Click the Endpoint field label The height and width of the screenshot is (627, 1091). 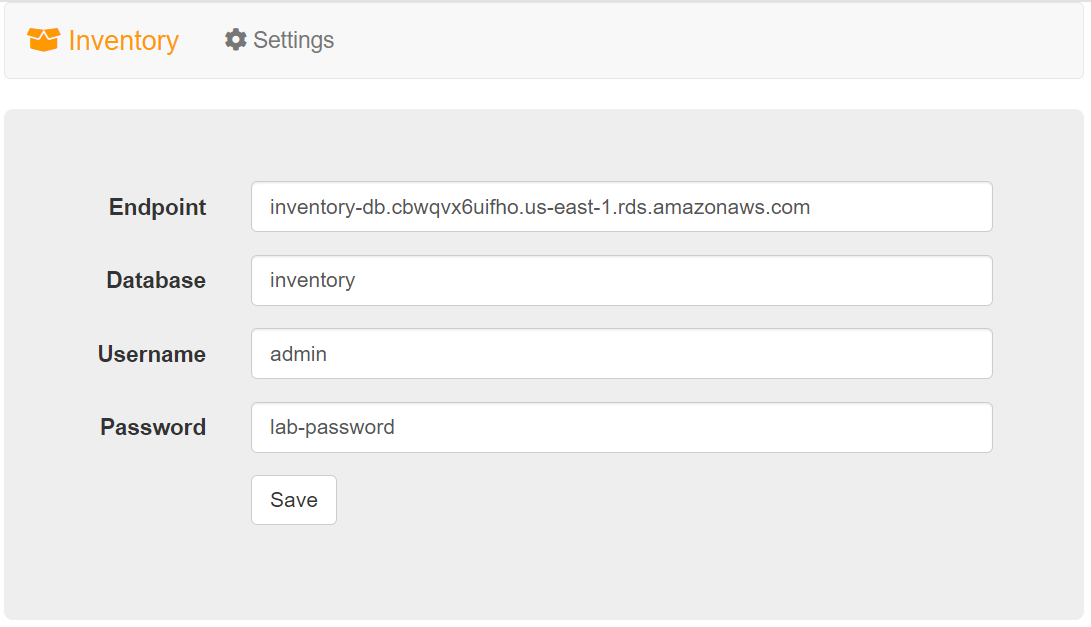tap(157, 207)
